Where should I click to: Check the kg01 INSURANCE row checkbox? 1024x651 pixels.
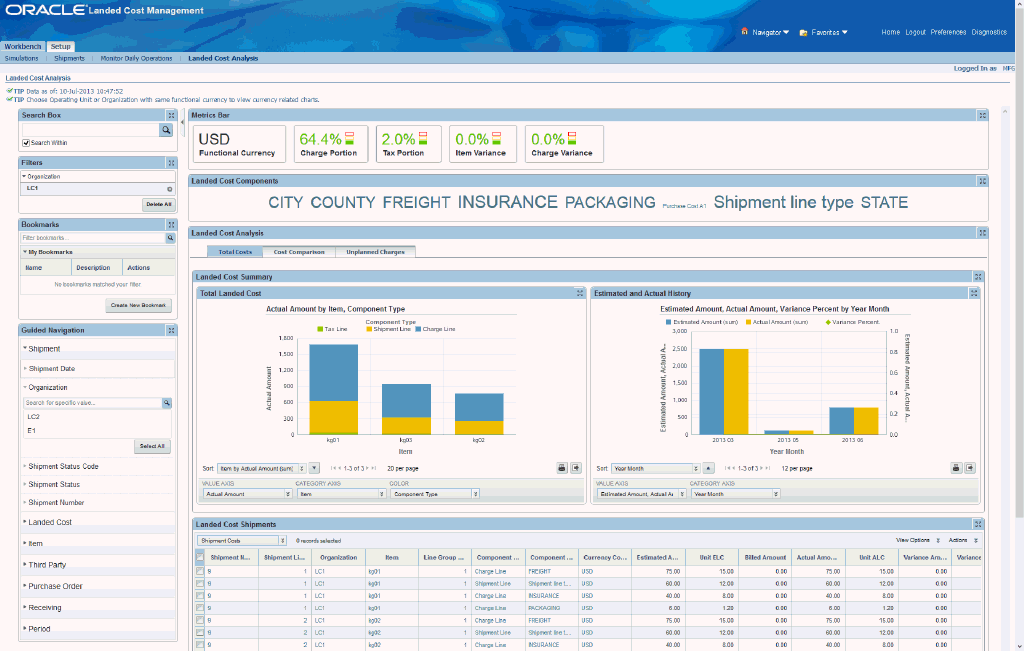200,595
